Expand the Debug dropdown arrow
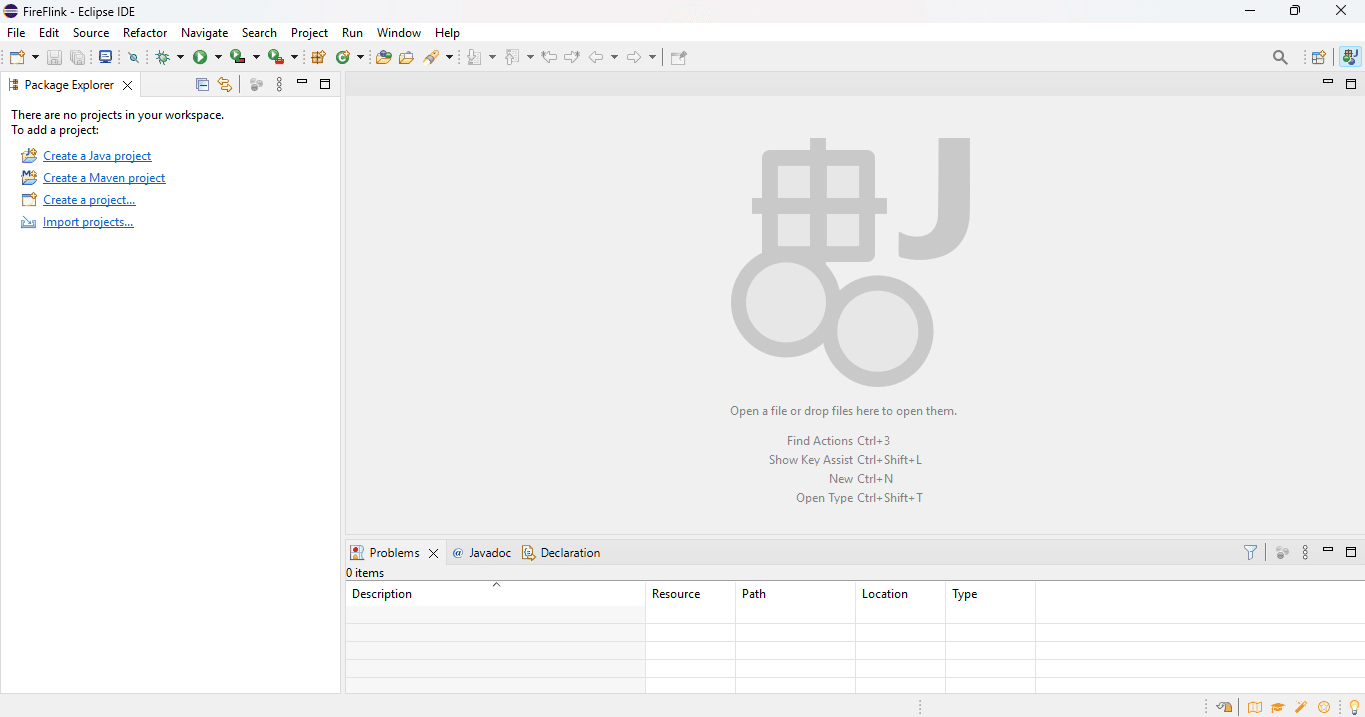The height and width of the screenshot is (717, 1365). tap(180, 57)
